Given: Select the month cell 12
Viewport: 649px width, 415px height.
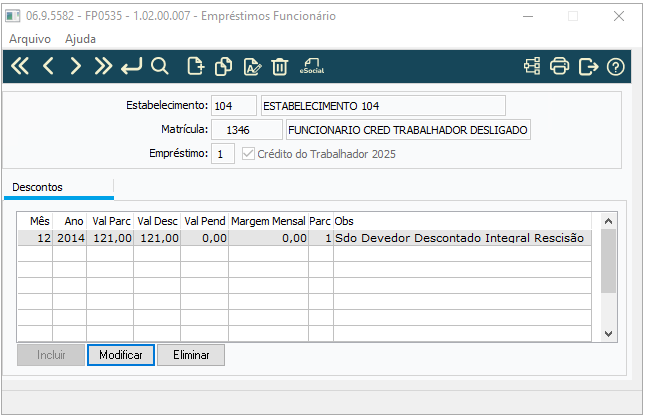Looking at the screenshot, I should (x=35, y=238).
